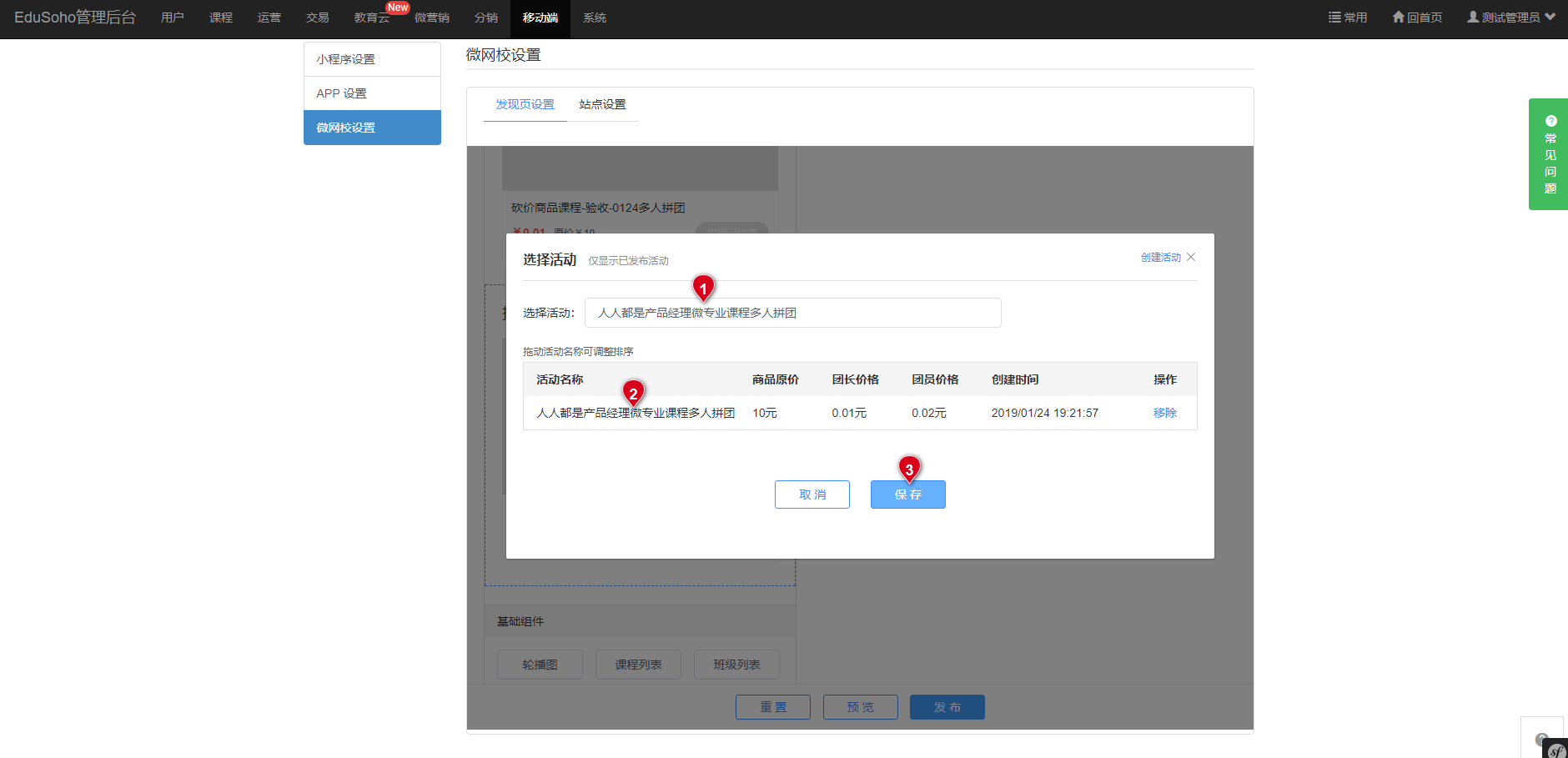Viewport: 1568px width, 758px height.
Task: Open the 测试管理员 user dropdown
Action: coord(1510,18)
